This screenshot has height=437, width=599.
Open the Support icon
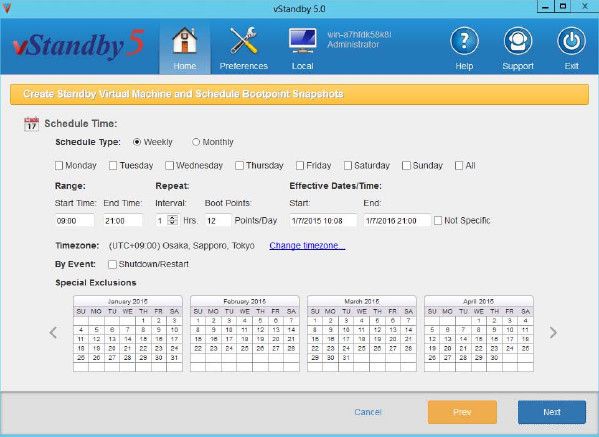[518, 41]
